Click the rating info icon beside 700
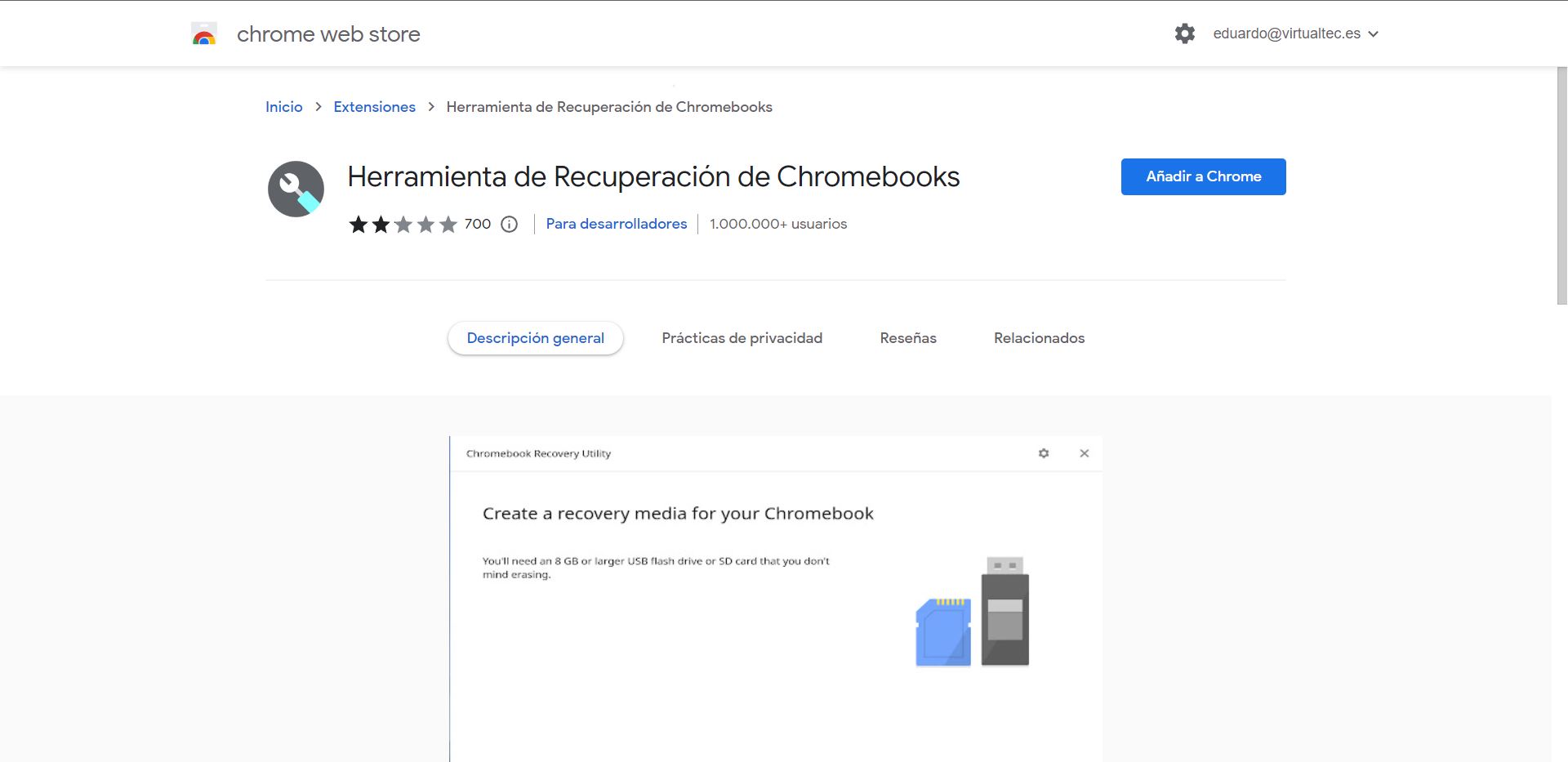Screen dimensions: 1568x762 point(509,224)
